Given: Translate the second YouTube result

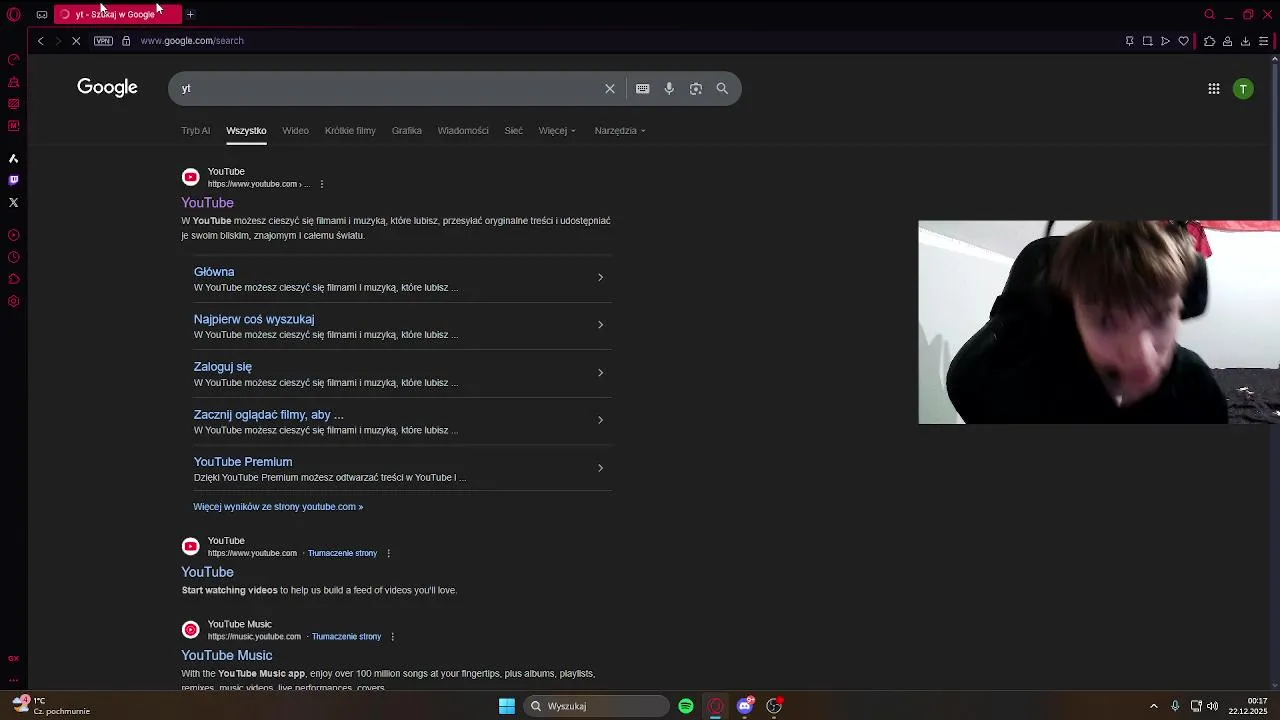Looking at the screenshot, I should pyautogui.click(x=342, y=553).
